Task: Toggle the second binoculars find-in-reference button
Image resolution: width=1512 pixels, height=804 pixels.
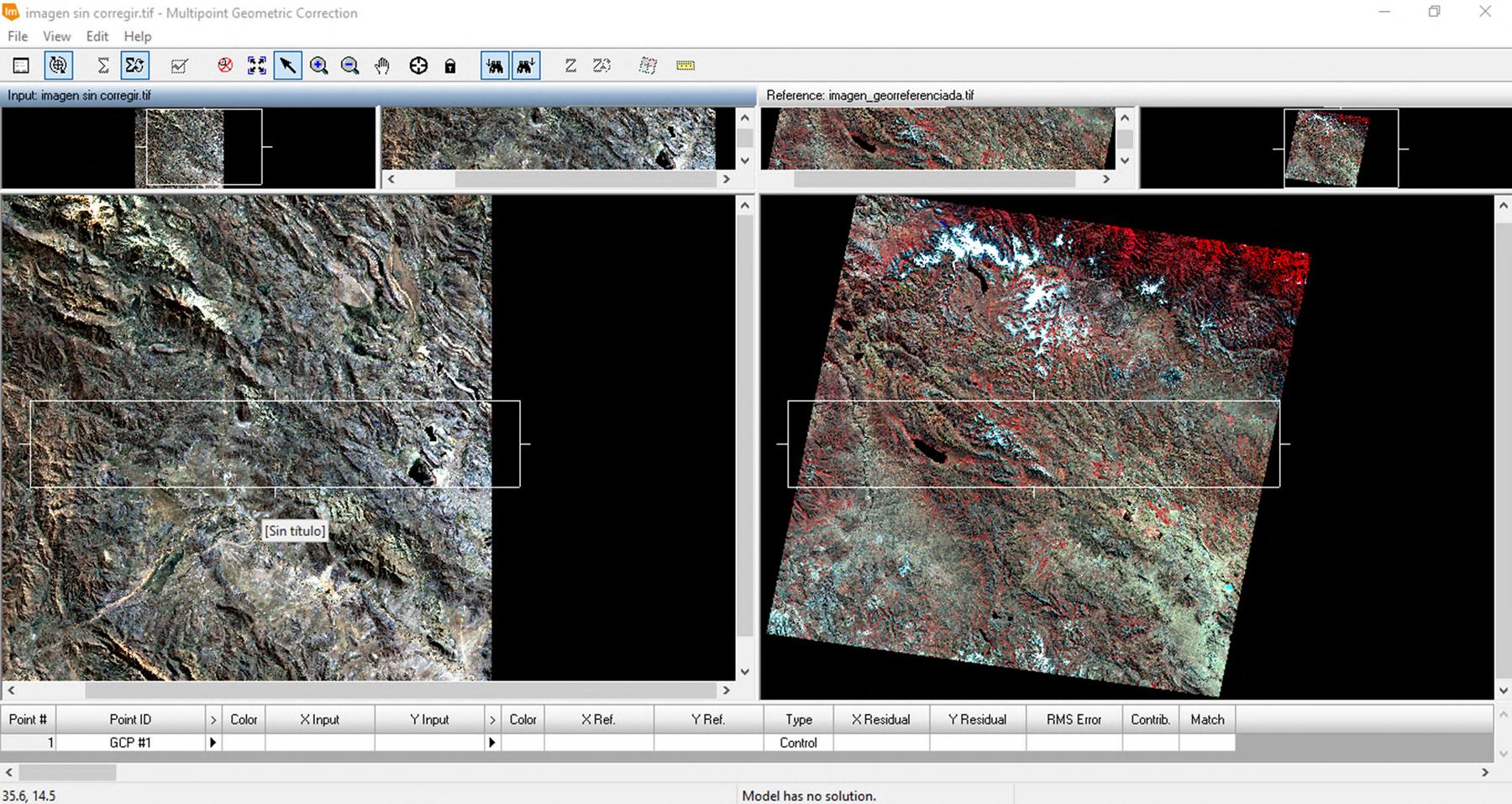Action: click(526, 66)
